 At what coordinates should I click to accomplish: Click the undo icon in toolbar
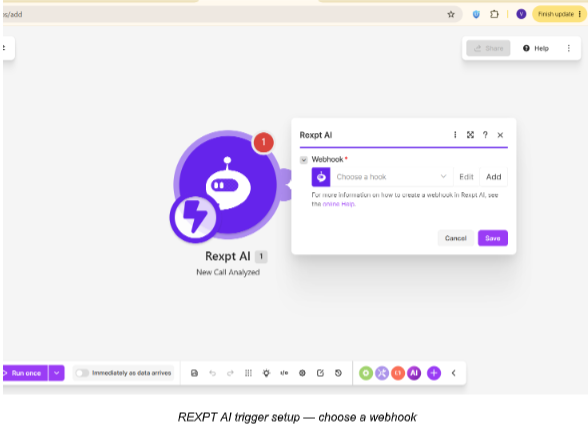212,373
